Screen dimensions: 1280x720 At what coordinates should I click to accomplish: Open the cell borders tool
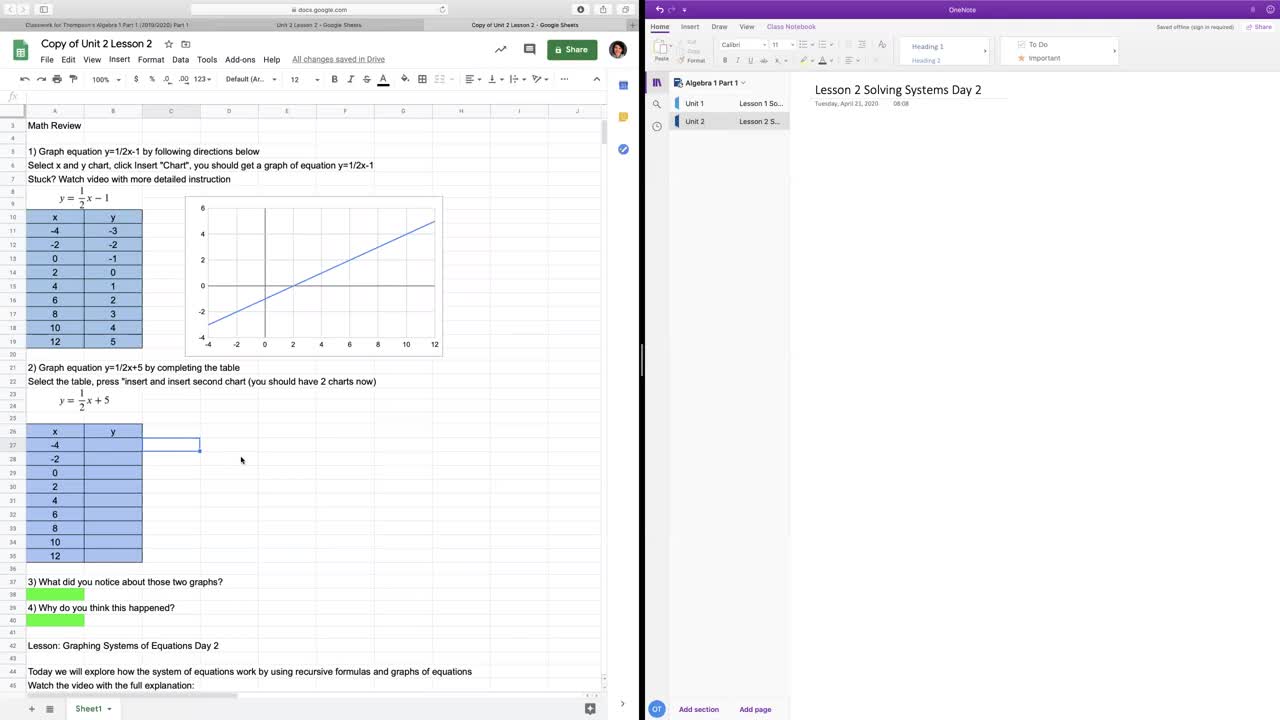pos(422,79)
